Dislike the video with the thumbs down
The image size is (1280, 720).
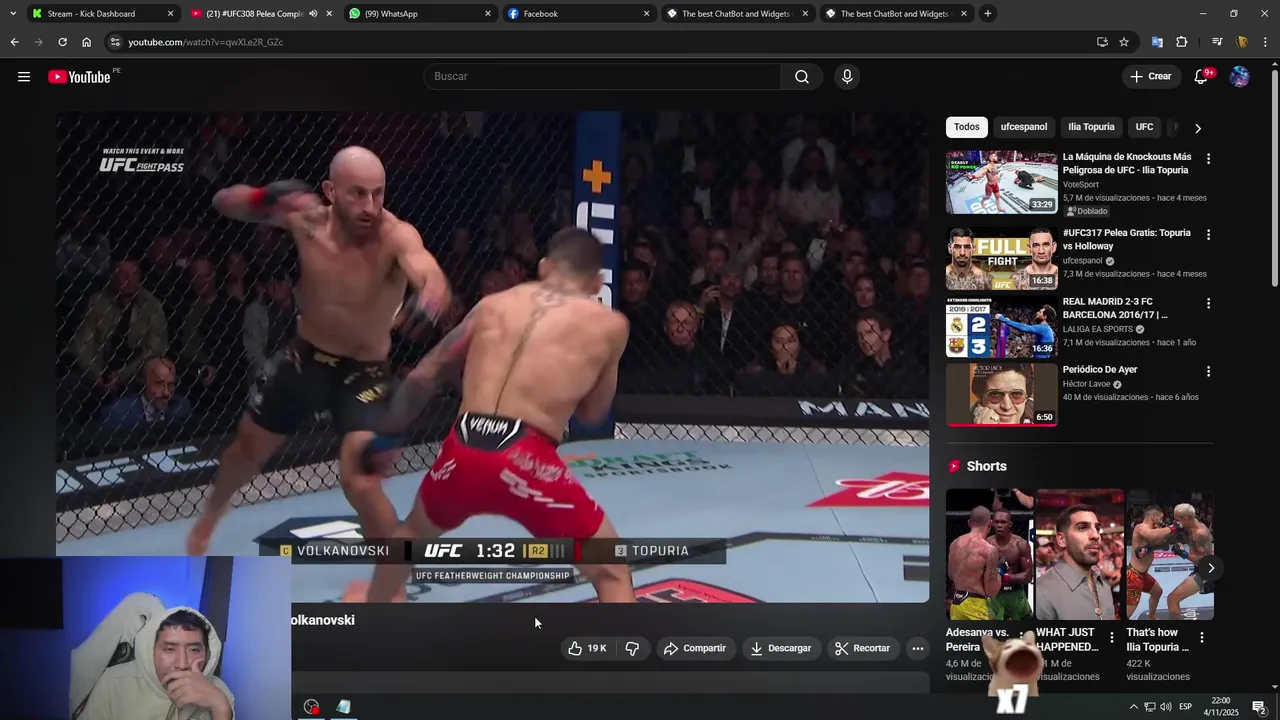[x=632, y=648]
